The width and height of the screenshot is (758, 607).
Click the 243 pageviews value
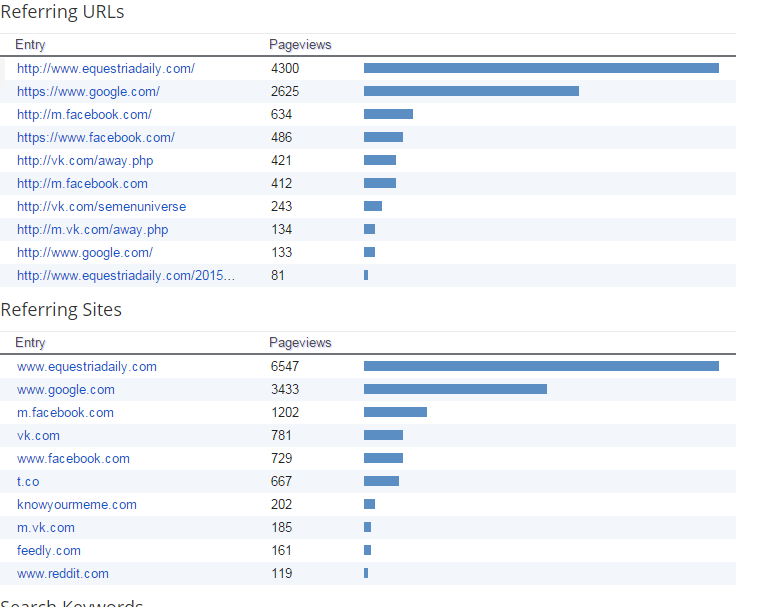(281, 207)
